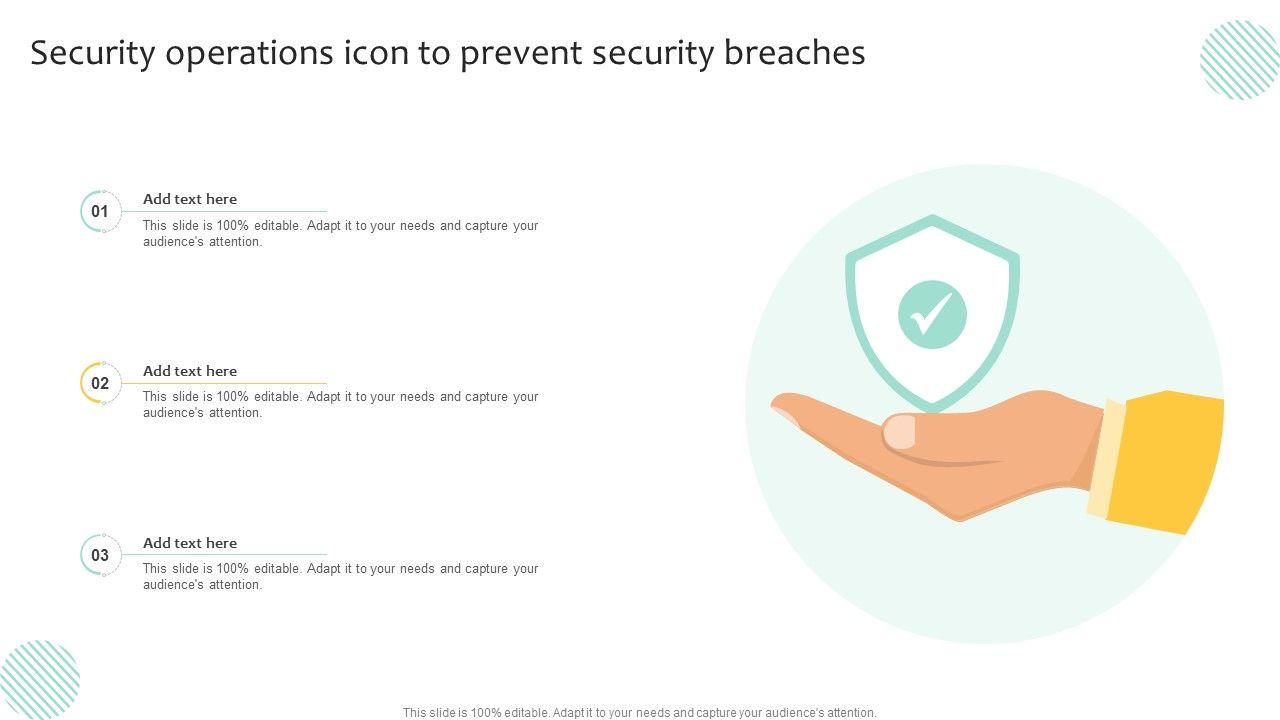Click the footer text at the slide bottom
Image resolution: width=1280 pixels, height=720 pixels.
640,713
